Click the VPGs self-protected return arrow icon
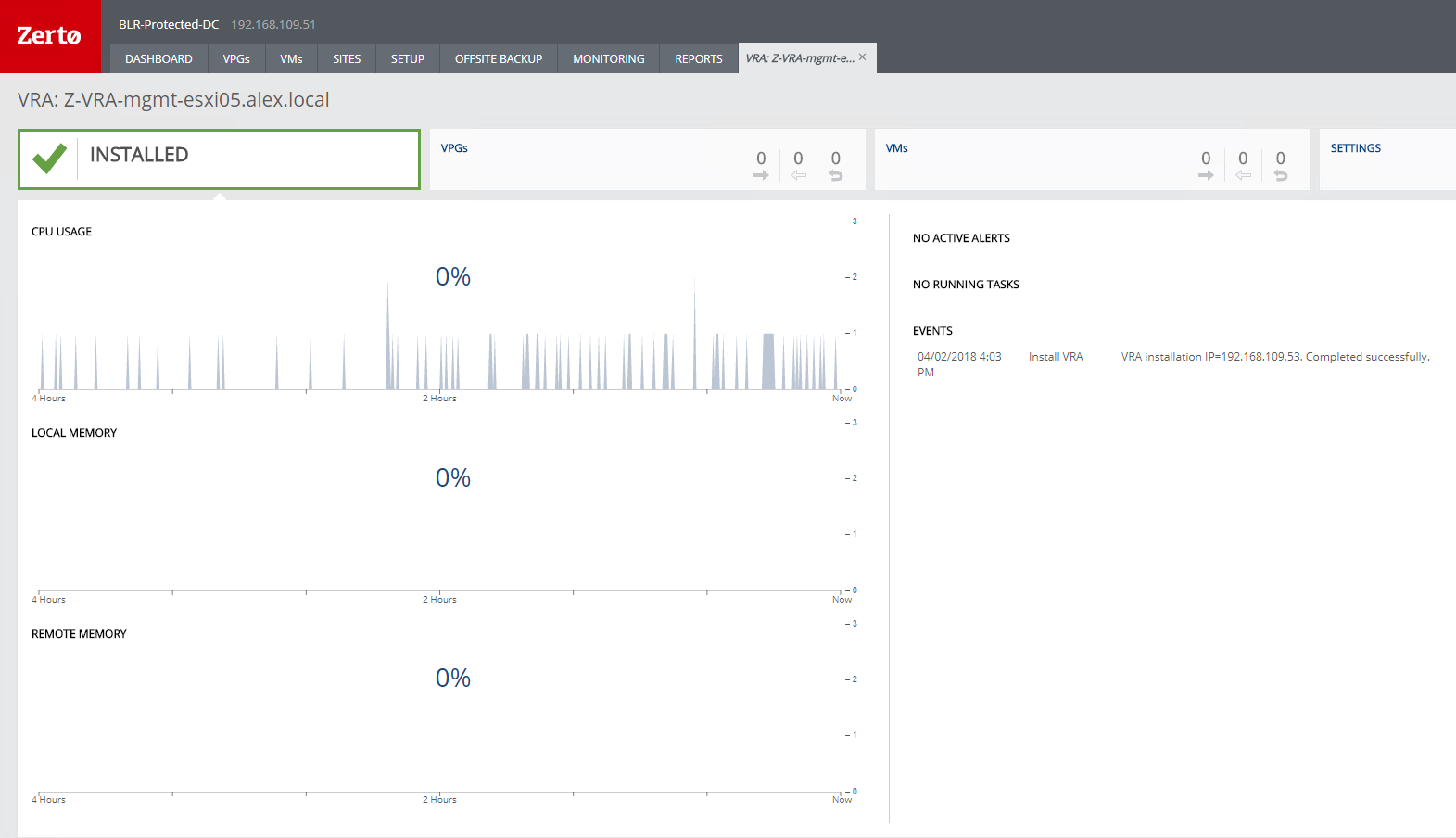 point(836,175)
